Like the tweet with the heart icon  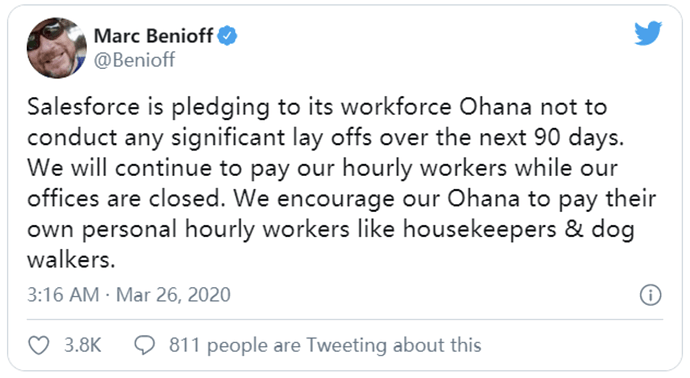point(39,345)
